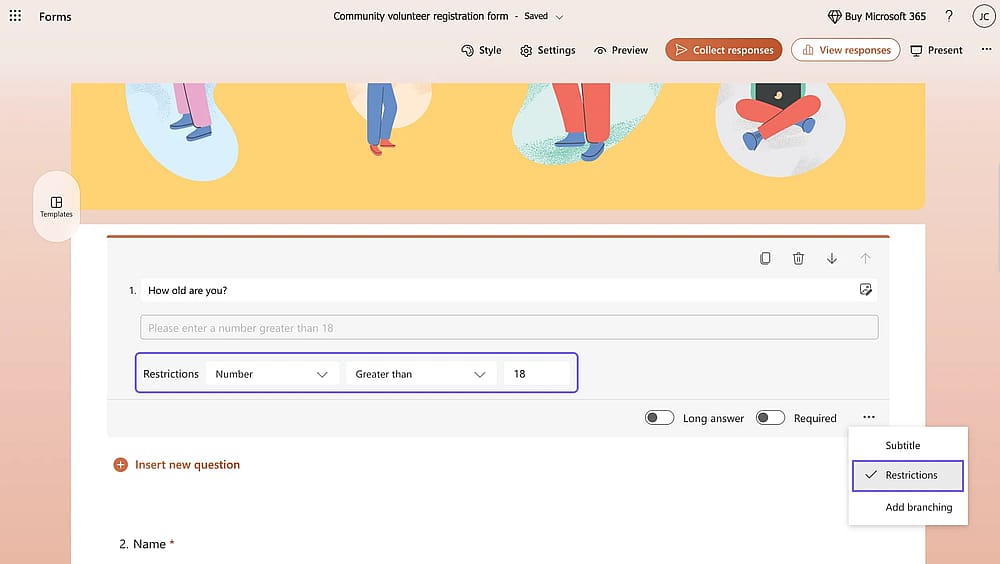
Task: Click the form title text
Action: coord(421,17)
